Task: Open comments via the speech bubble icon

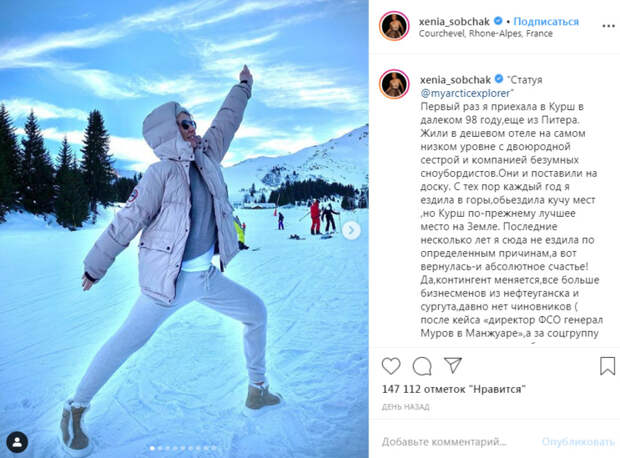Action: tap(422, 366)
